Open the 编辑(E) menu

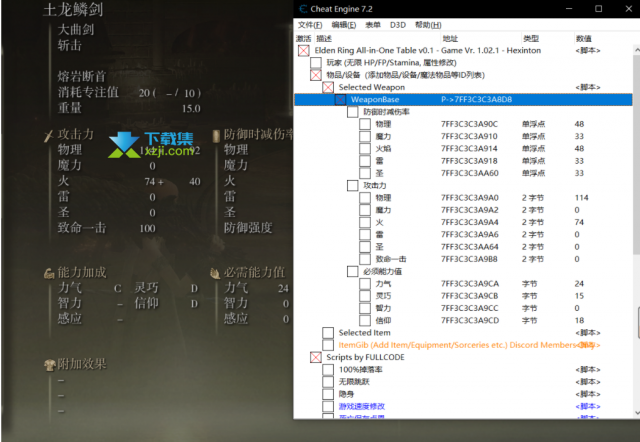pos(344,25)
